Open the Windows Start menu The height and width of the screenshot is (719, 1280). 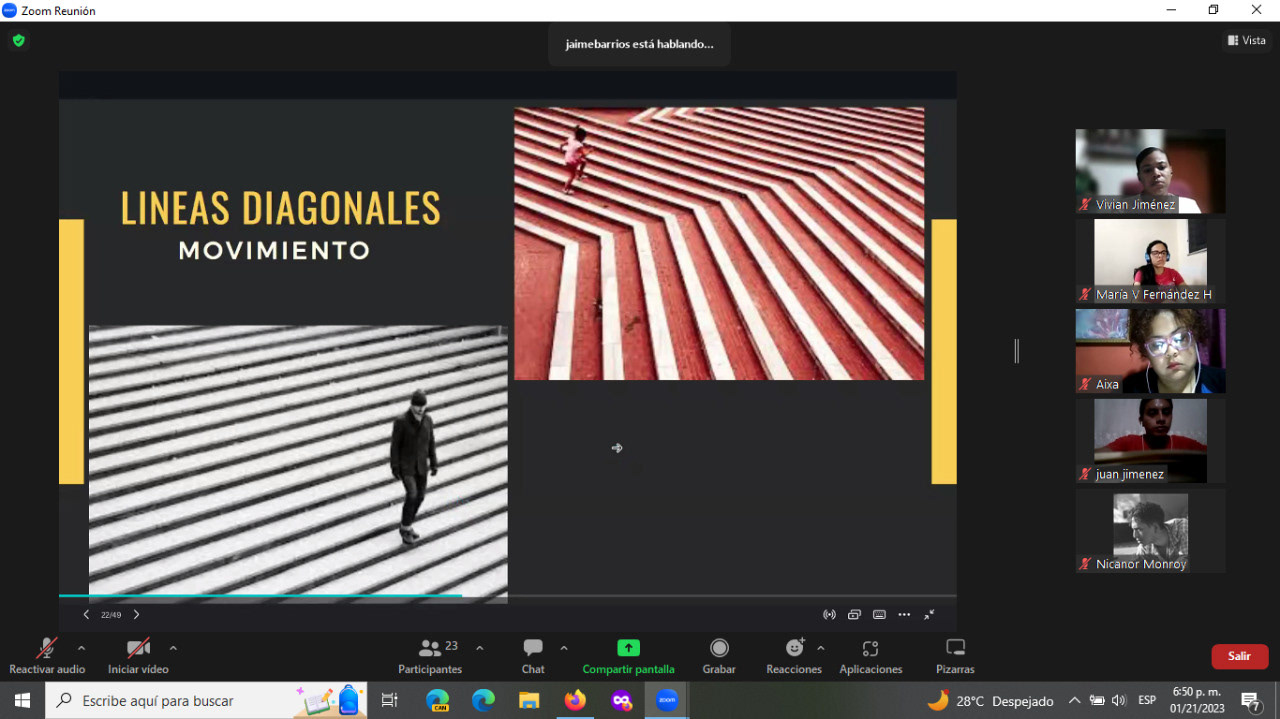click(22, 700)
